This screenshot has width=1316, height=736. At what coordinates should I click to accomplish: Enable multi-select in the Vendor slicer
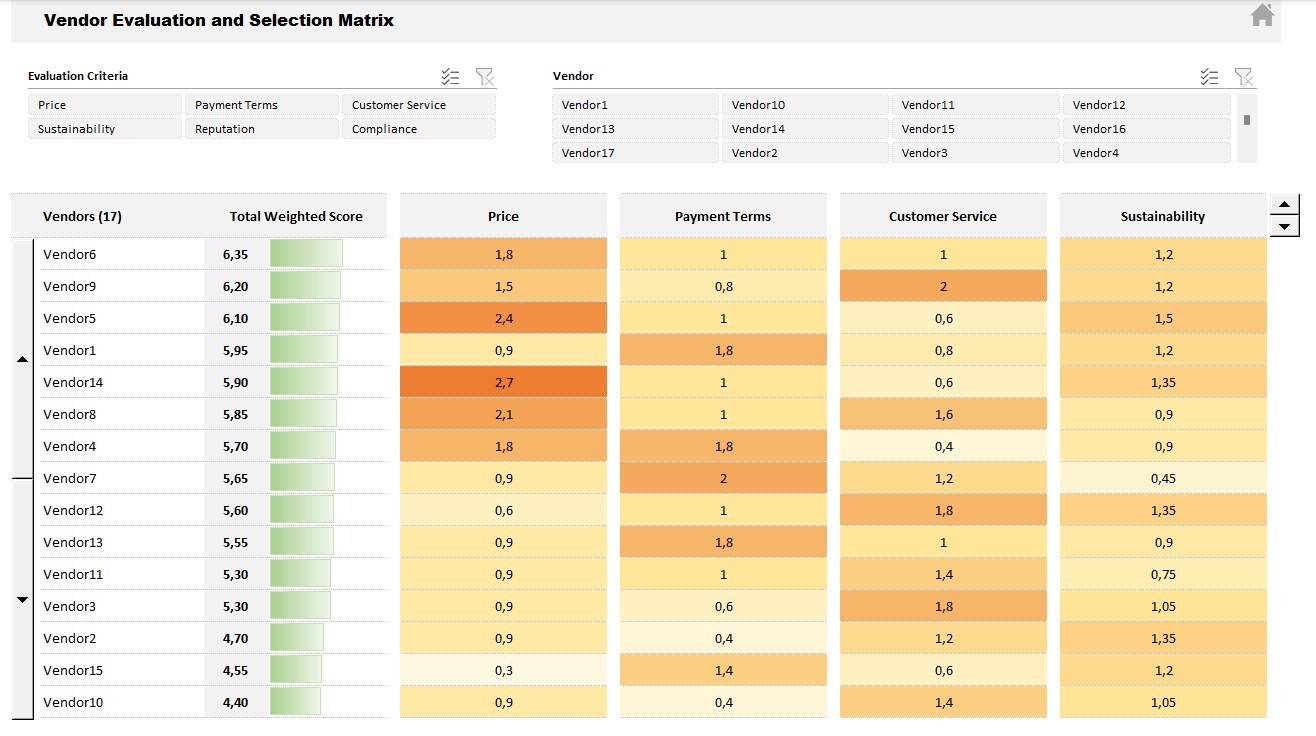1209,76
